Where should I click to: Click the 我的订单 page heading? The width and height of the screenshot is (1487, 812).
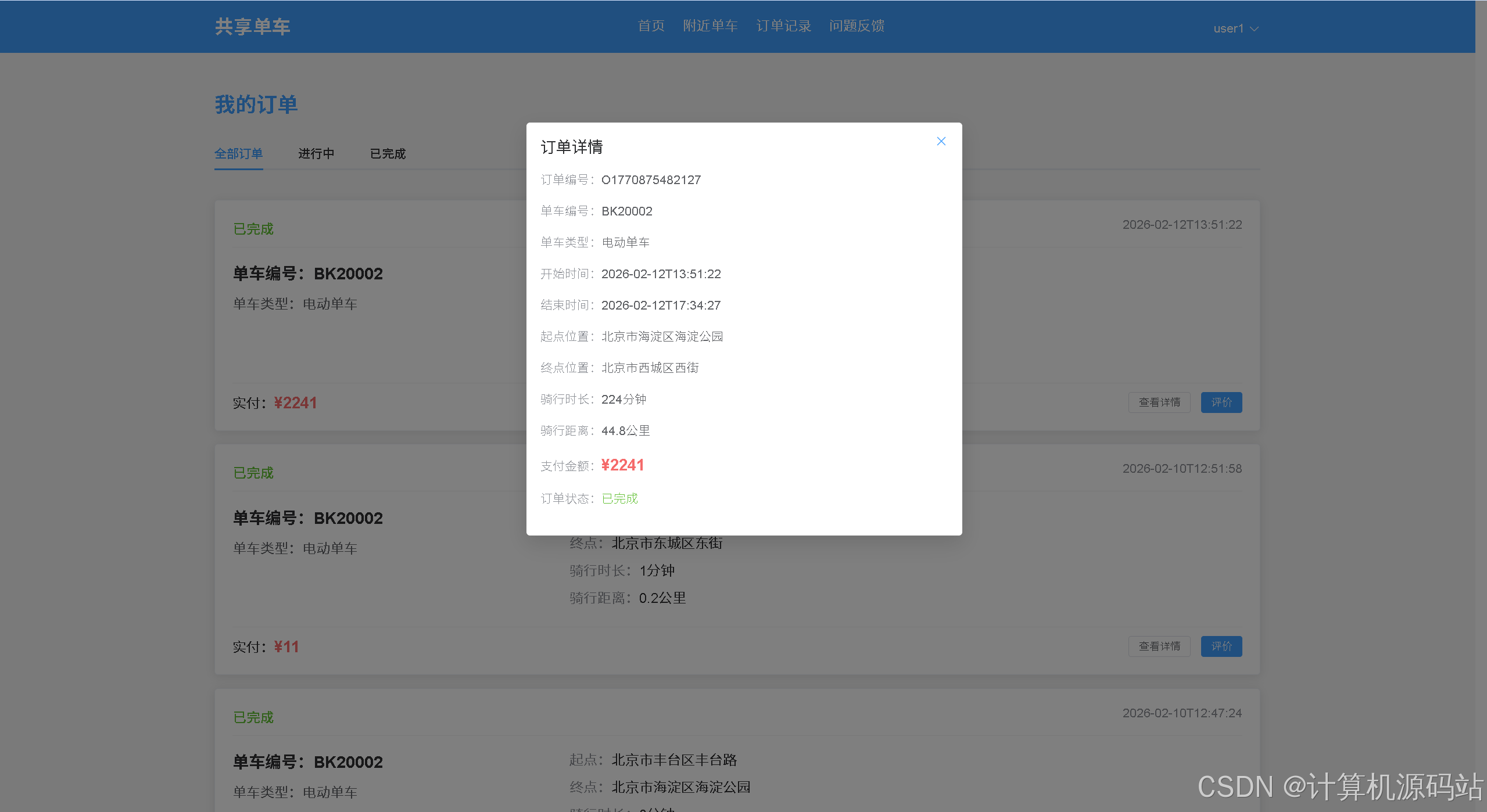(x=256, y=105)
